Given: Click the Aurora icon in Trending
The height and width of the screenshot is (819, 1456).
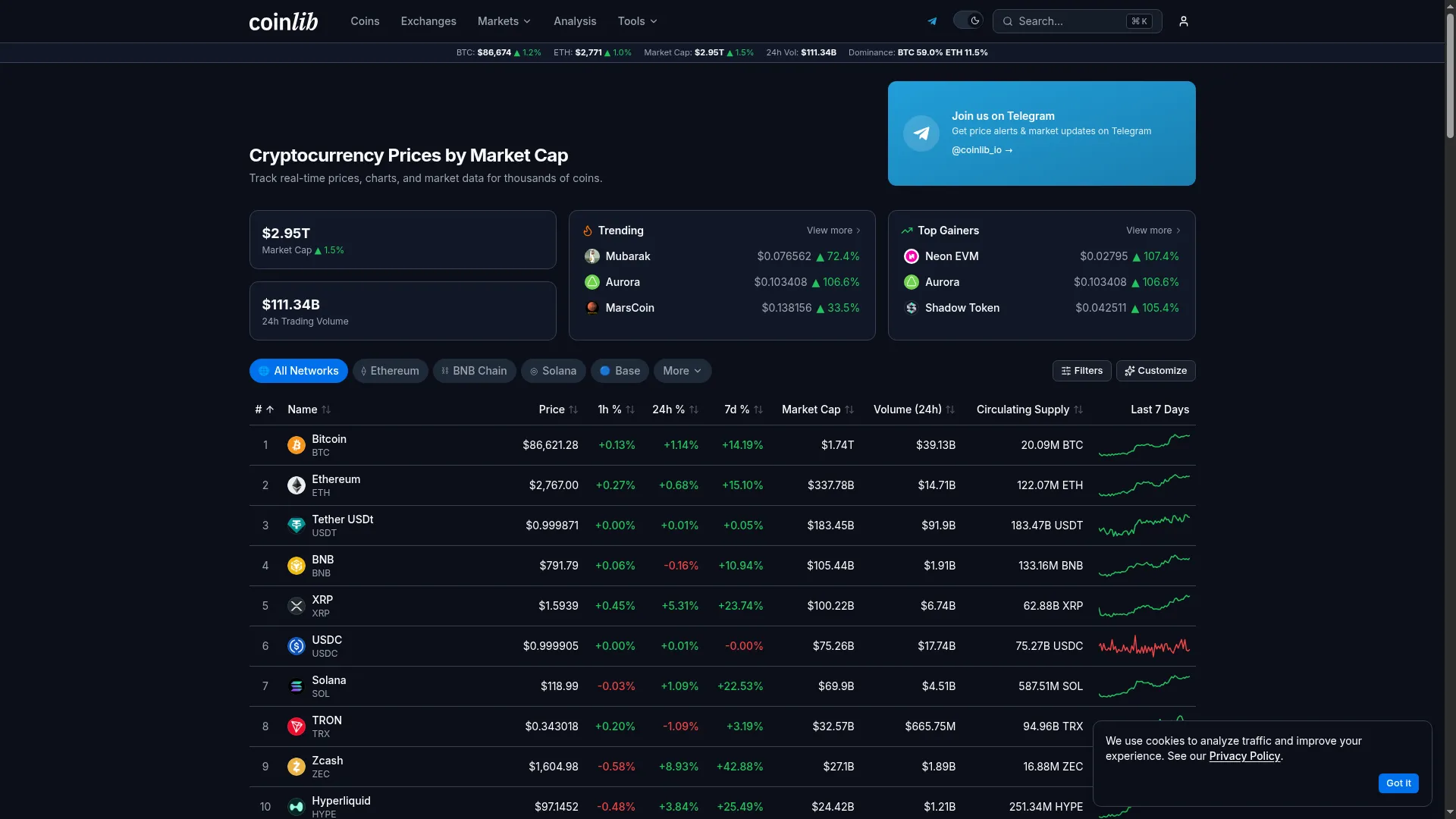Looking at the screenshot, I should point(592,282).
